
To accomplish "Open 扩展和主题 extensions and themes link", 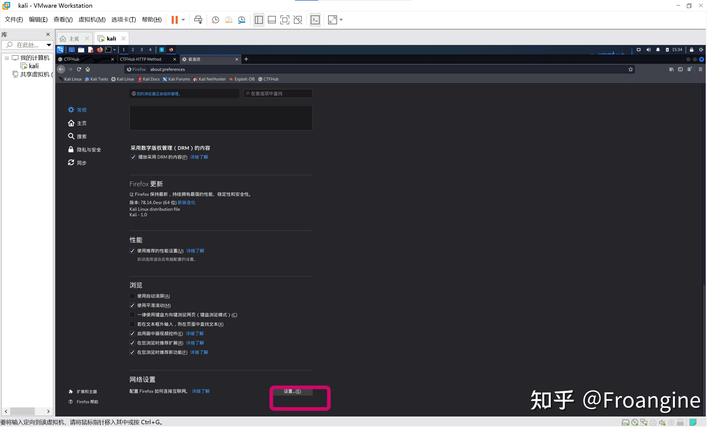I will [x=83, y=392].
